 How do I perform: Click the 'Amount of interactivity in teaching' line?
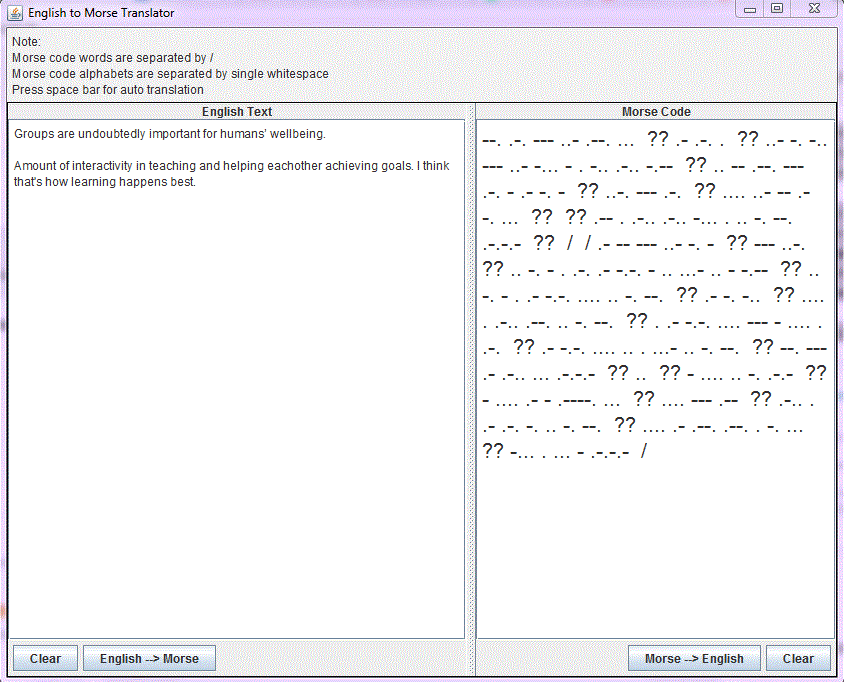pyautogui.click(x=231, y=166)
